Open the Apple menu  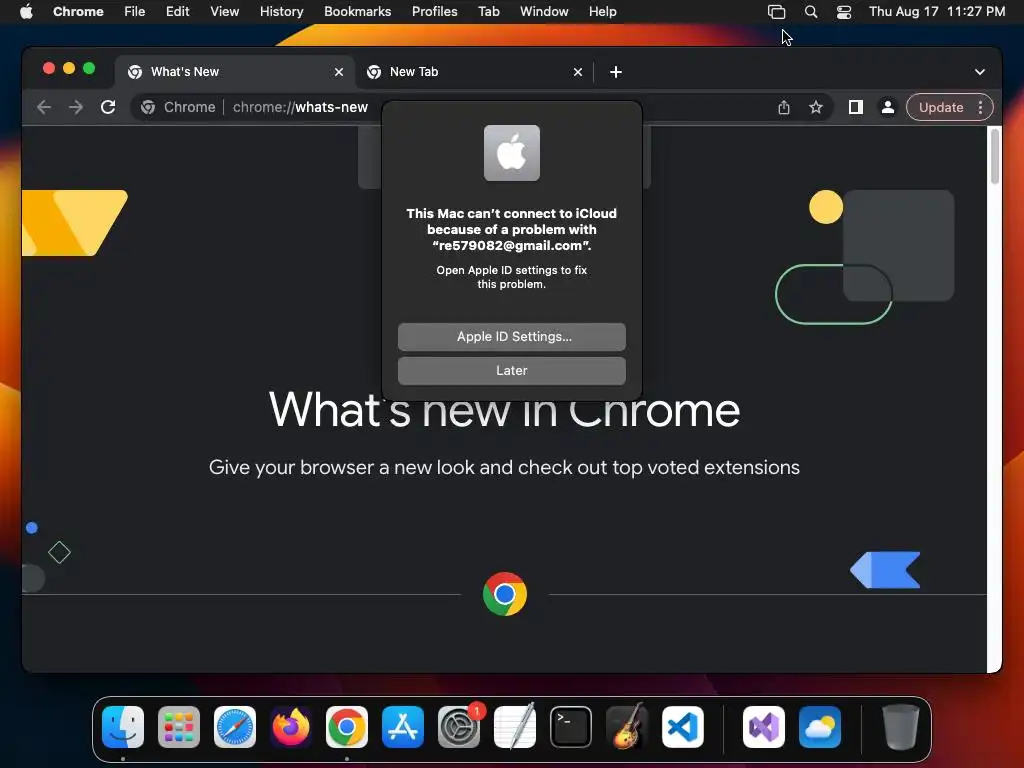(26, 12)
